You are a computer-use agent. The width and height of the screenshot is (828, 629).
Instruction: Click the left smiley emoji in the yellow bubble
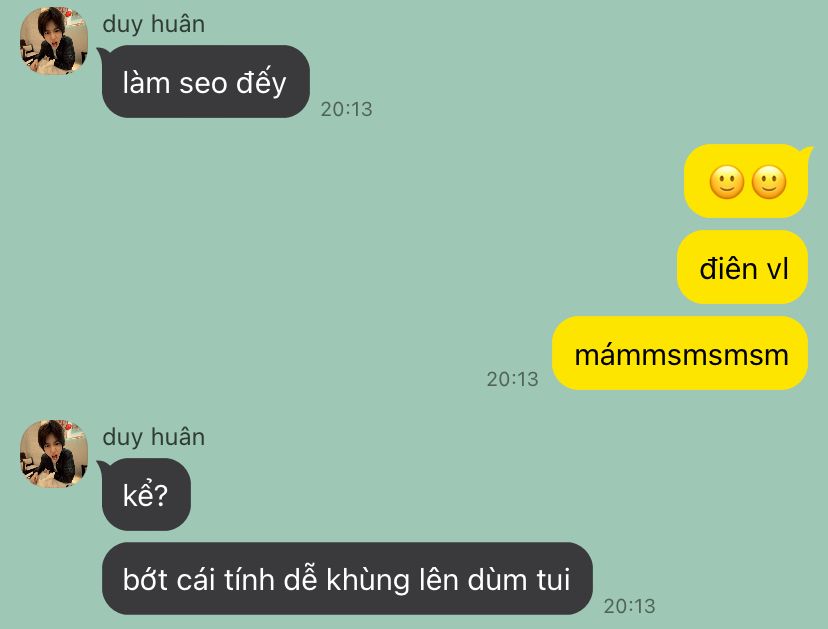click(x=727, y=183)
